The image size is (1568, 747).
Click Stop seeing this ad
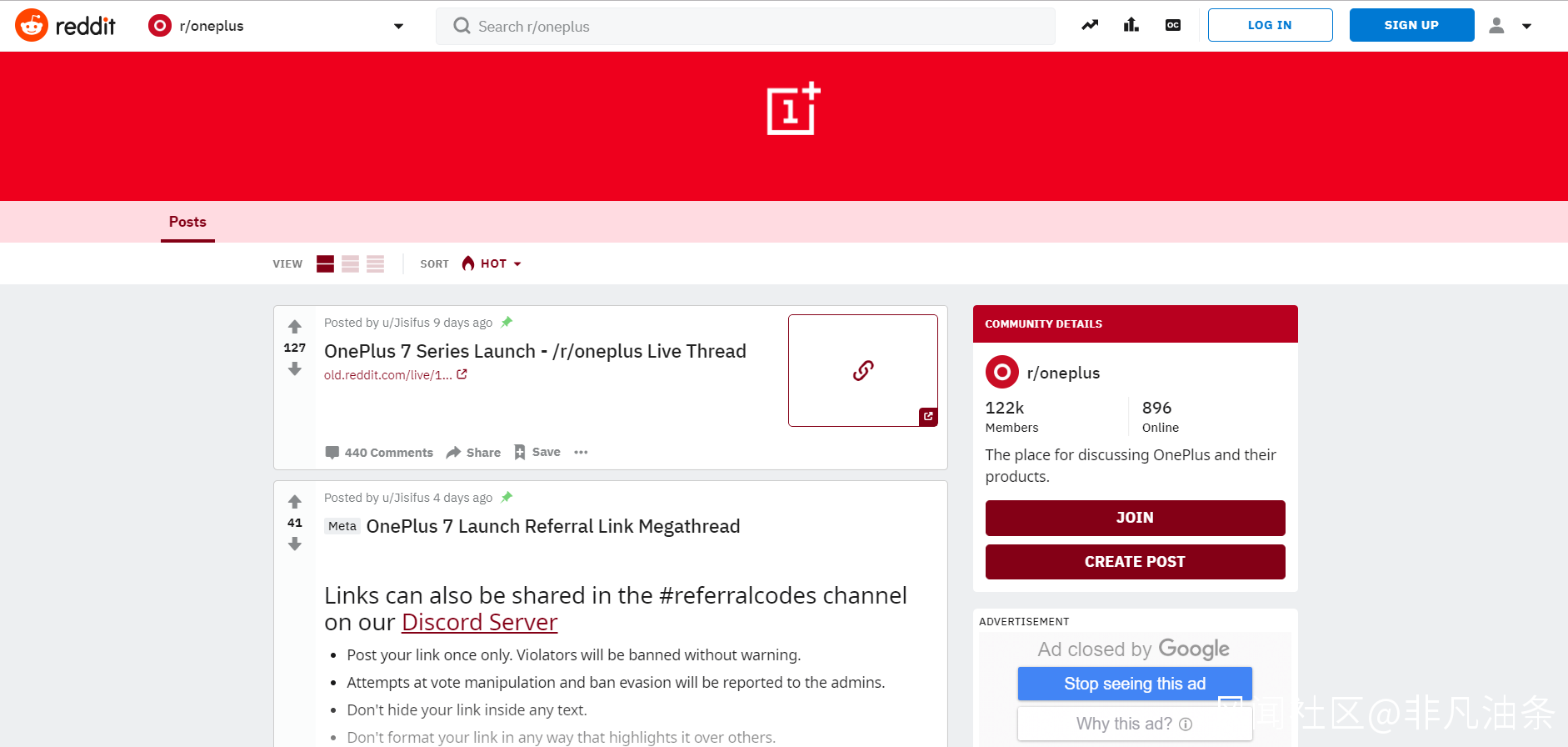click(1135, 684)
